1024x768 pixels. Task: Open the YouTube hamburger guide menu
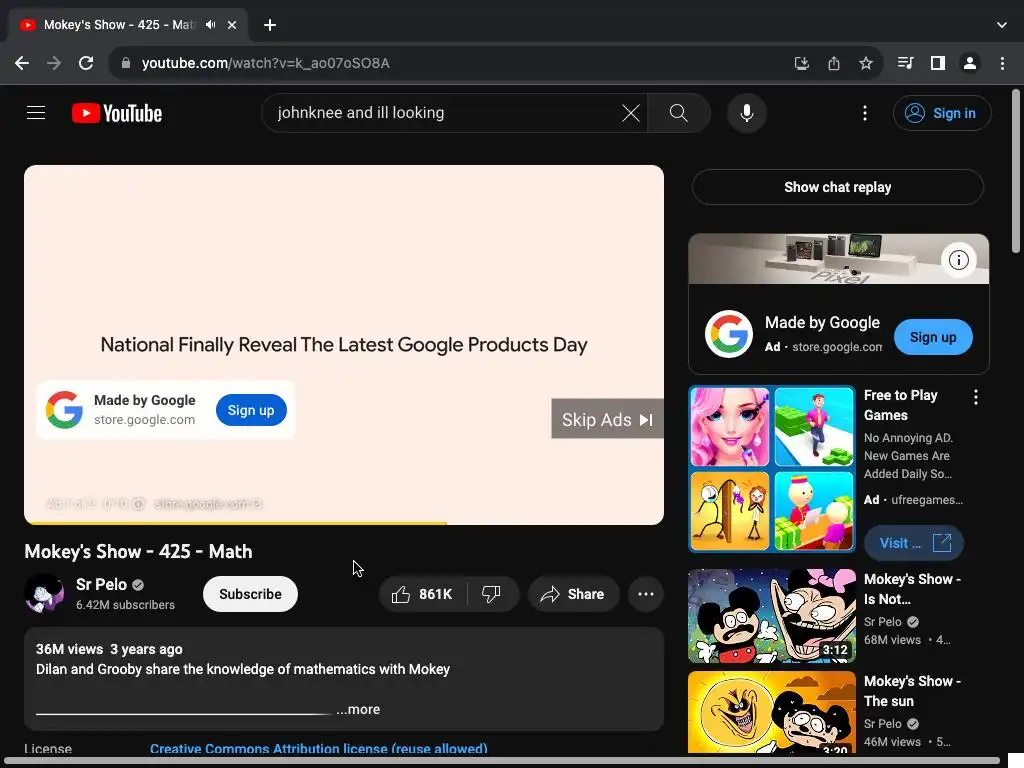[36, 113]
